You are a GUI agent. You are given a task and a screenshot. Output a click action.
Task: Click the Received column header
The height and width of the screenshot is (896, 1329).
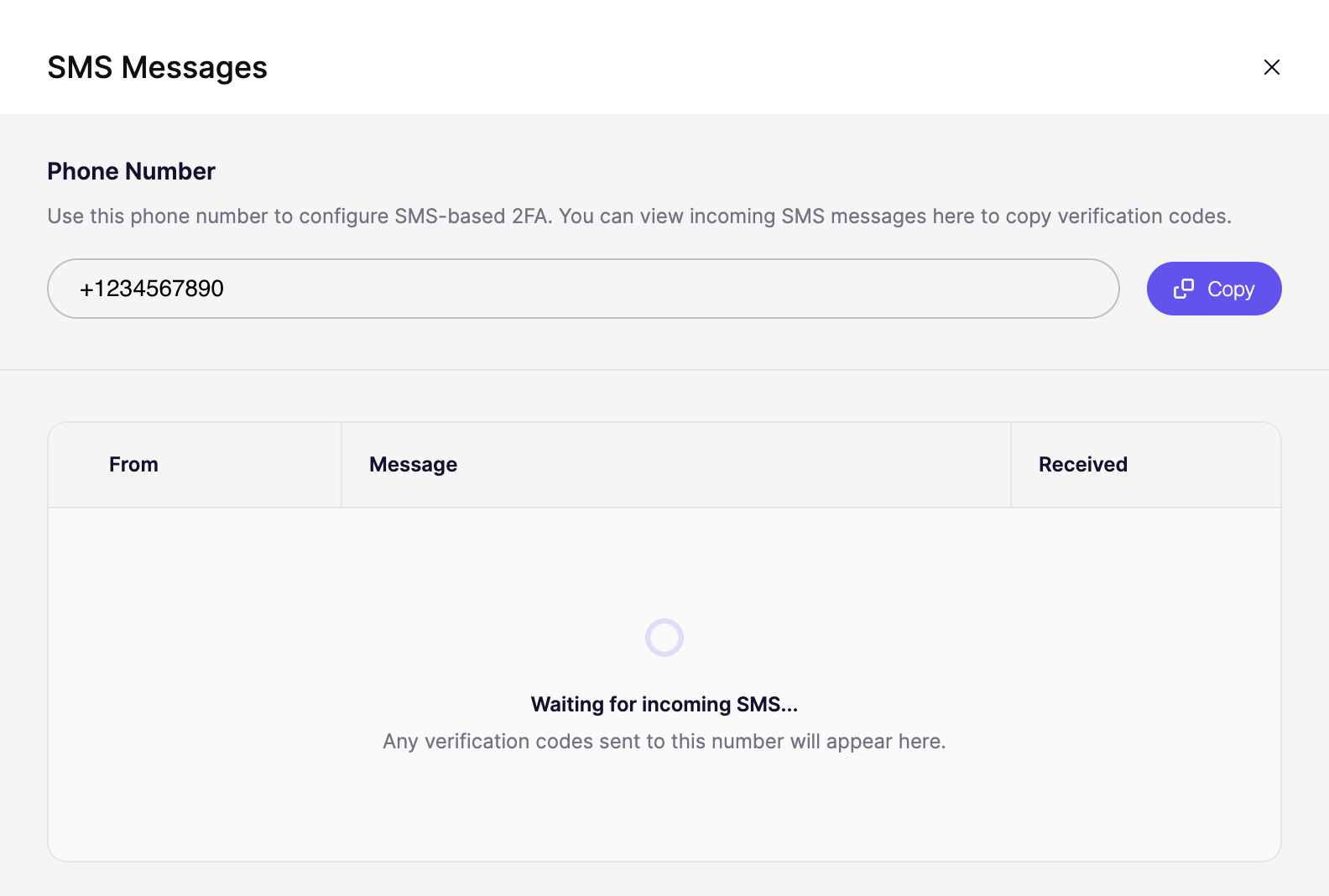coord(1082,465)
